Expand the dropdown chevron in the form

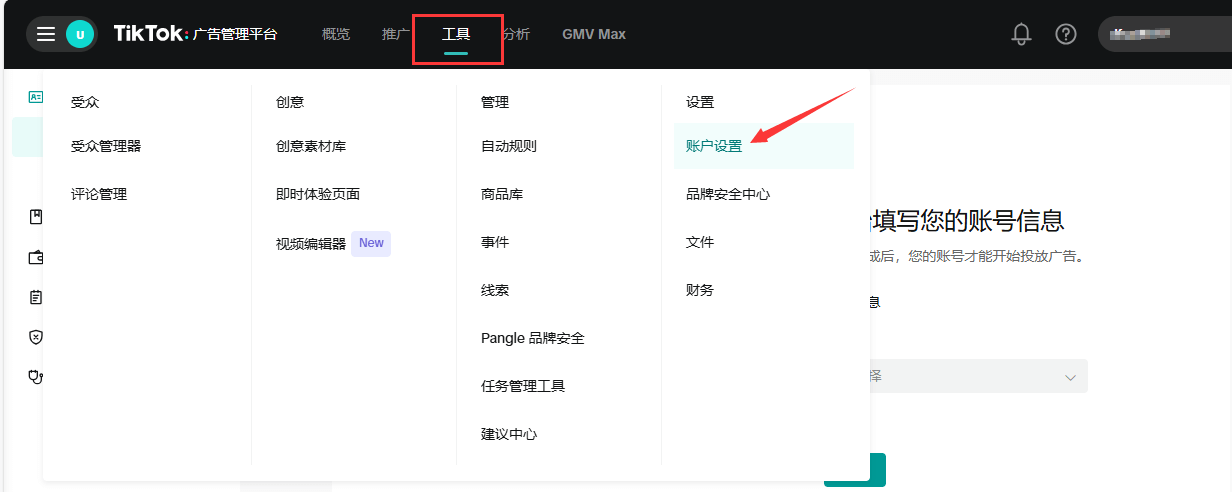point(1070,377)
